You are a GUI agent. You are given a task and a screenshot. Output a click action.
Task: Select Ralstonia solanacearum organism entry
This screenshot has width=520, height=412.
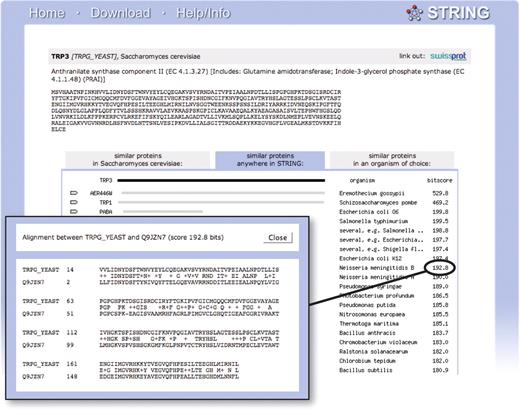point(373,352)
